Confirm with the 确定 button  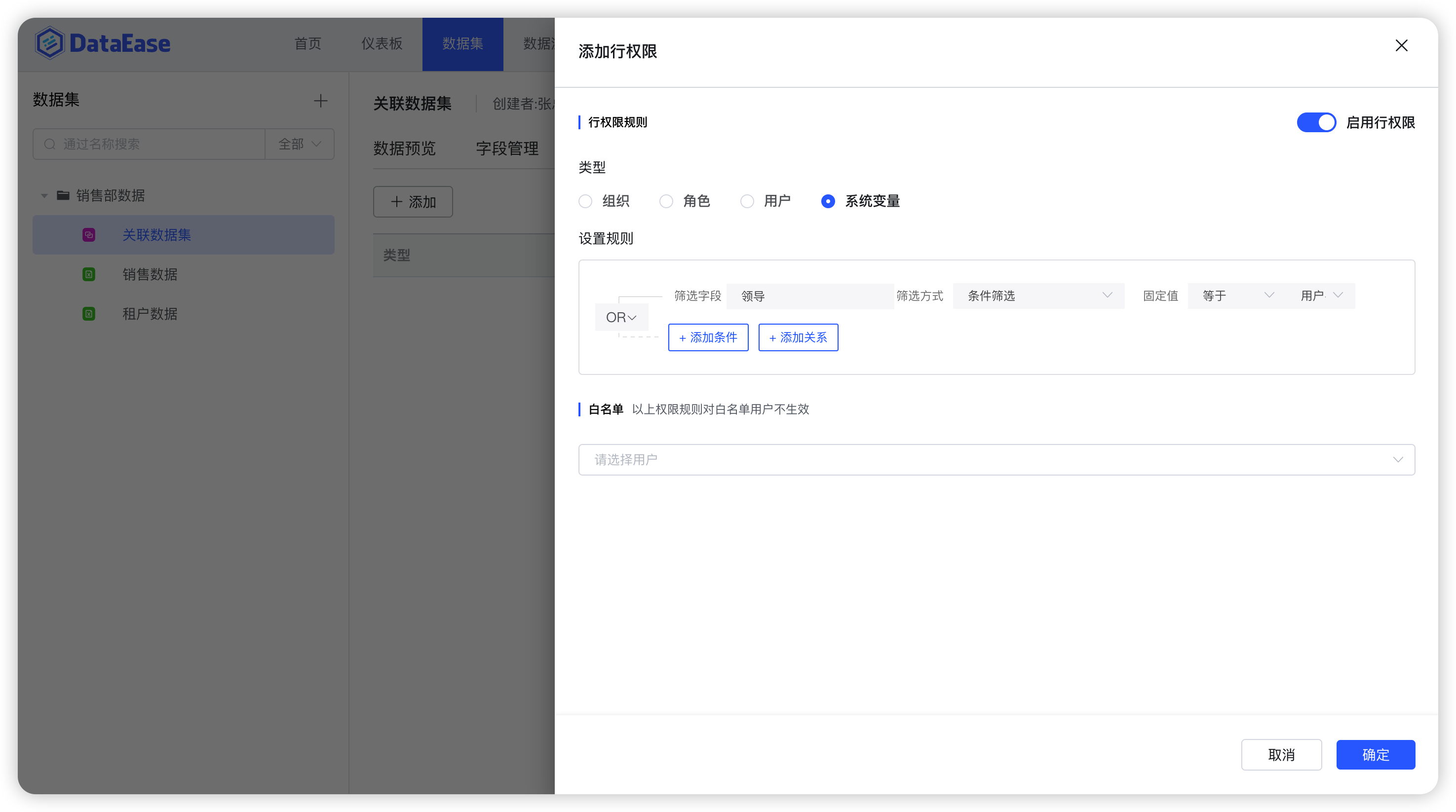pyautogui.click(x=1375, y=754)
